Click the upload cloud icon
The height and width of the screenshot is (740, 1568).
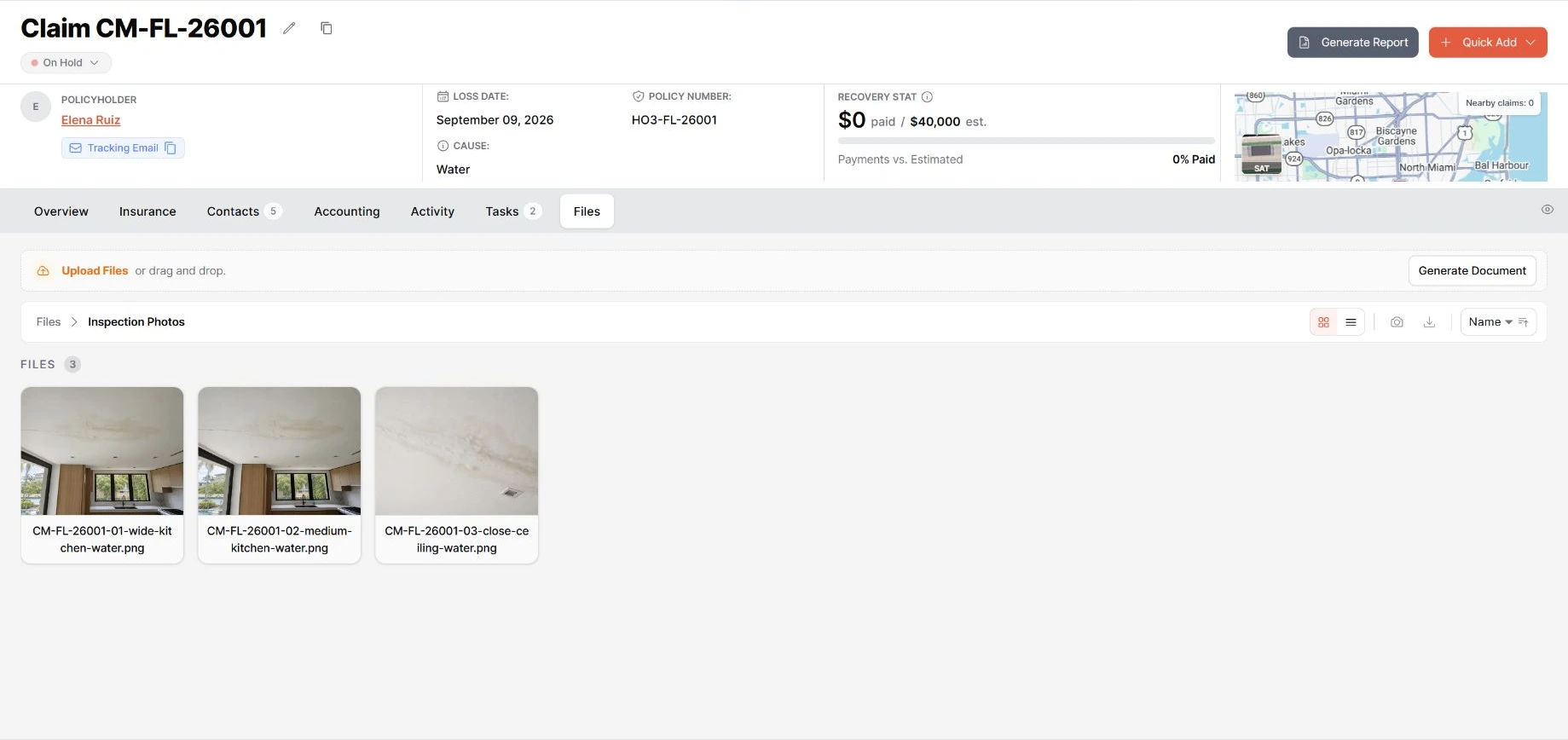click(x=43, y=271)
